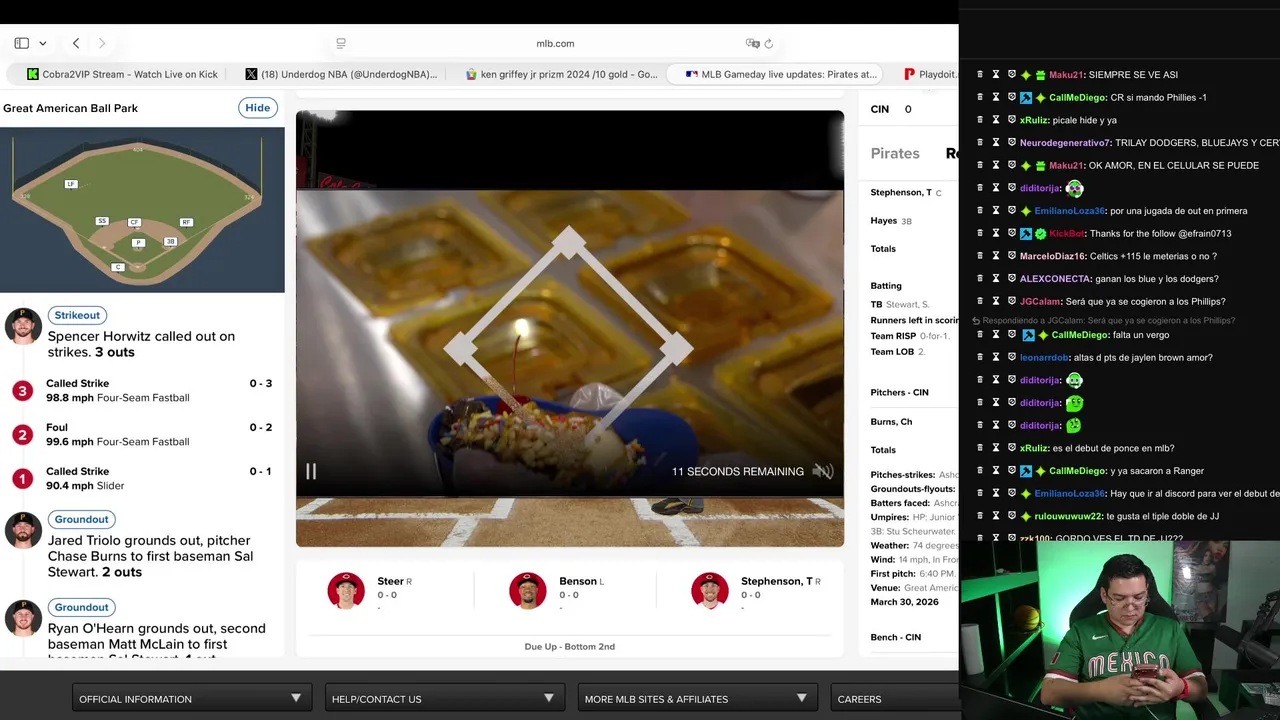The image size is (1280, 720).
Task: Delete the KickBot follow message
Action: 980,233
